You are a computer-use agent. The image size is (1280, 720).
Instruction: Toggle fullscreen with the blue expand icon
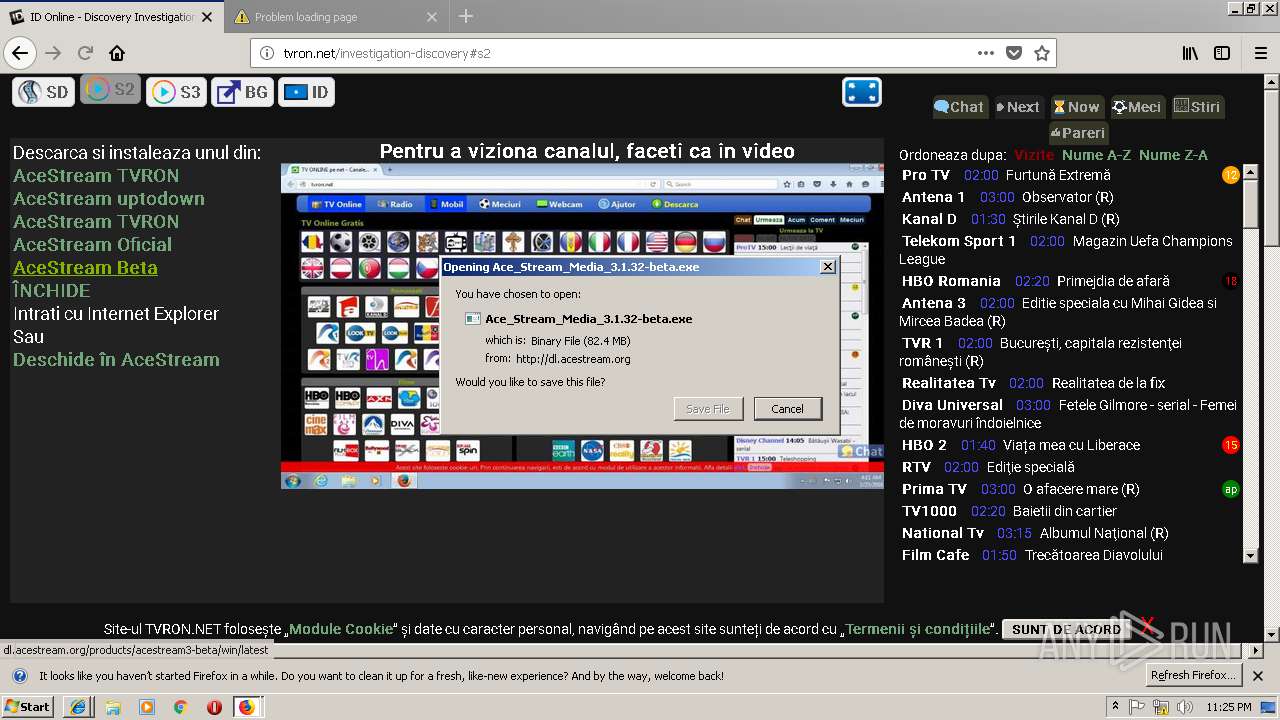pos(862,92)
